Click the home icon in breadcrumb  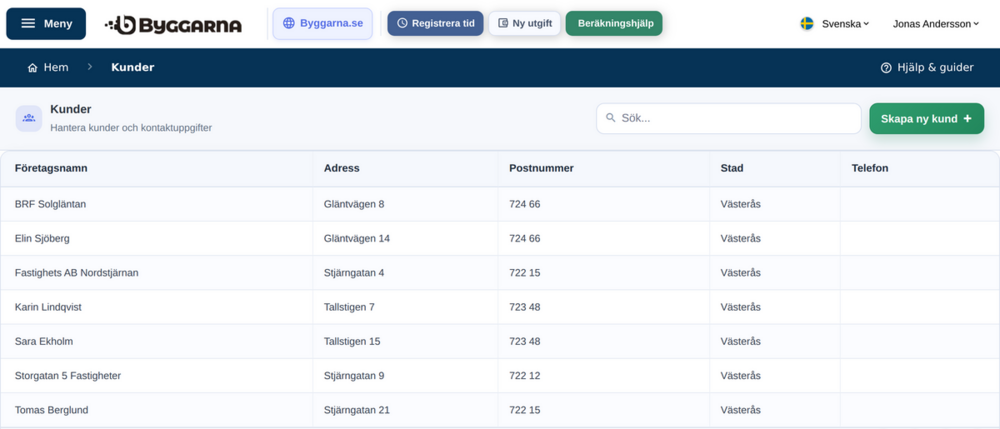click(x=33, y=68)
